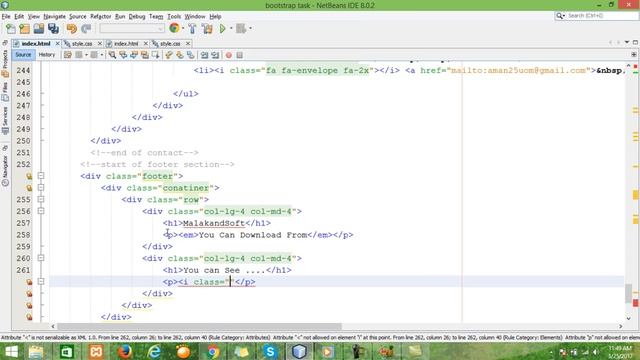The height and width of the screenshot is (360, 640).
Task: Run the project with the green arrow
Action: click(222, 29)
